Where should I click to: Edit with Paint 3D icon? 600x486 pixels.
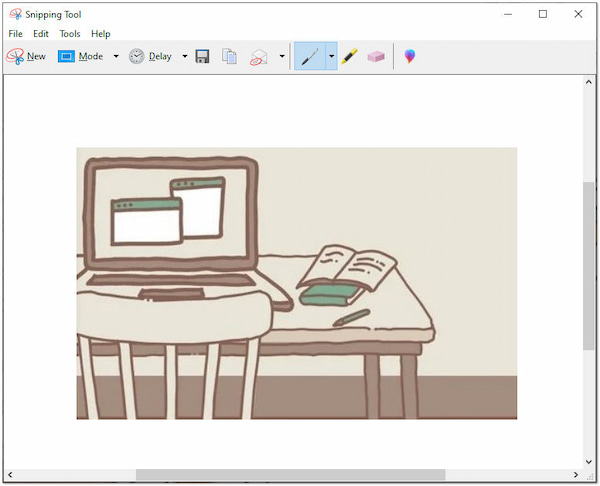click(x=410, y=56)
